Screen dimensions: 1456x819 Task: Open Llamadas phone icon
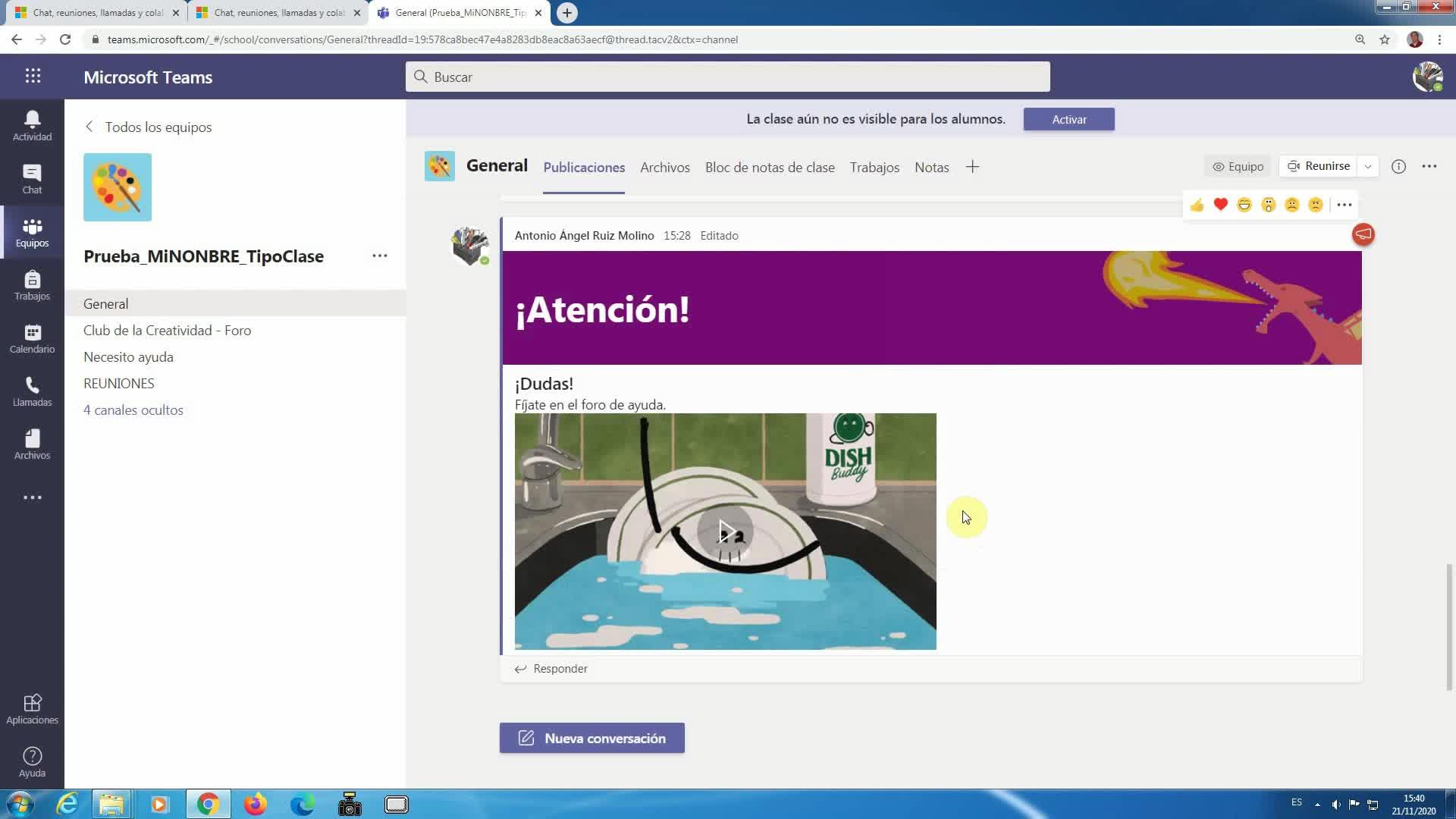[32, 391]
